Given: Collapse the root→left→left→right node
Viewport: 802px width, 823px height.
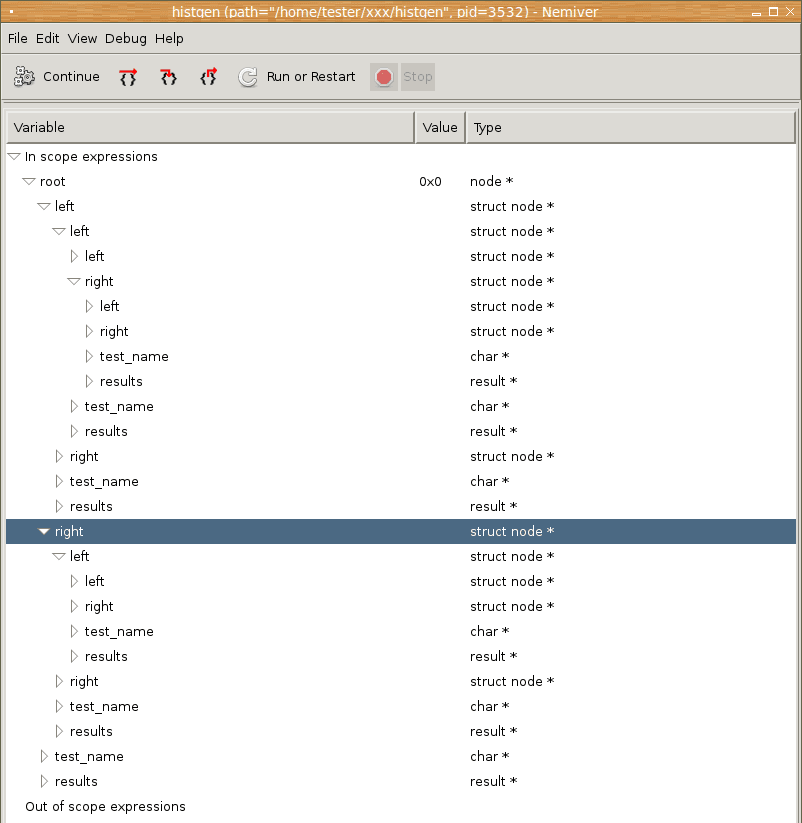Looking at the screenshot, I should (x=74, y=281).
